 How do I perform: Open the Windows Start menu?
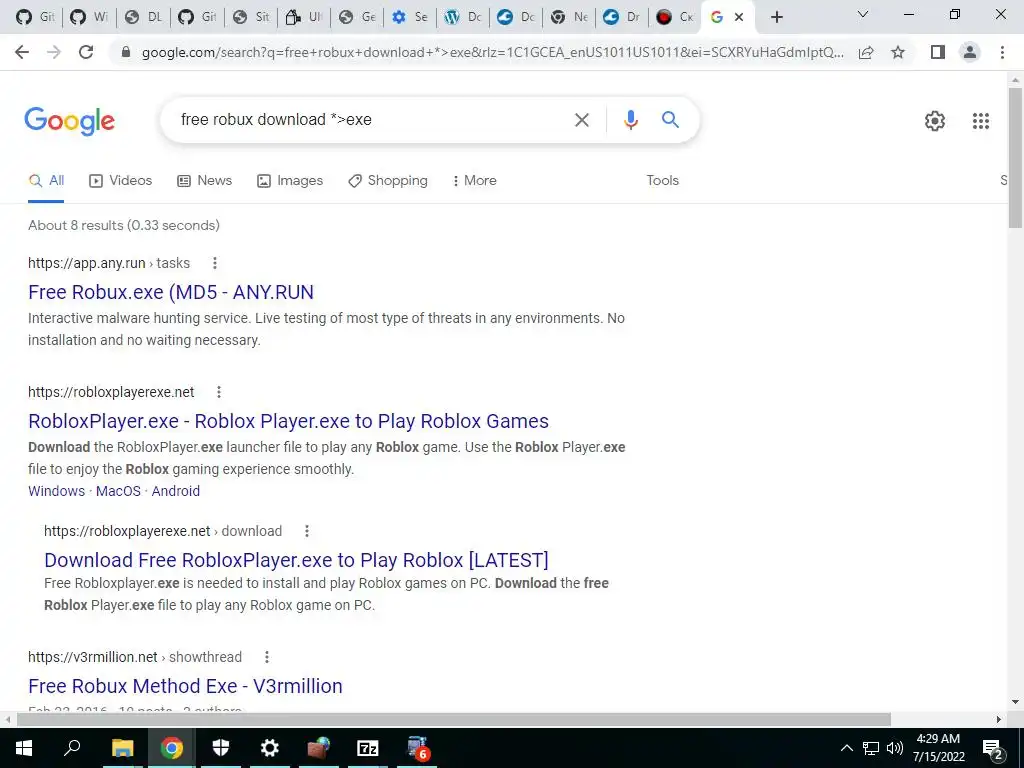click(x=24, y=748)
